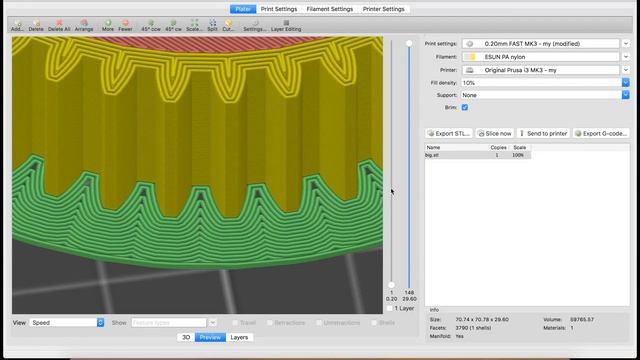The image size is (640, 360).
Task: Expand the Filament preset dropdown
Action: (x=626, y=57)
